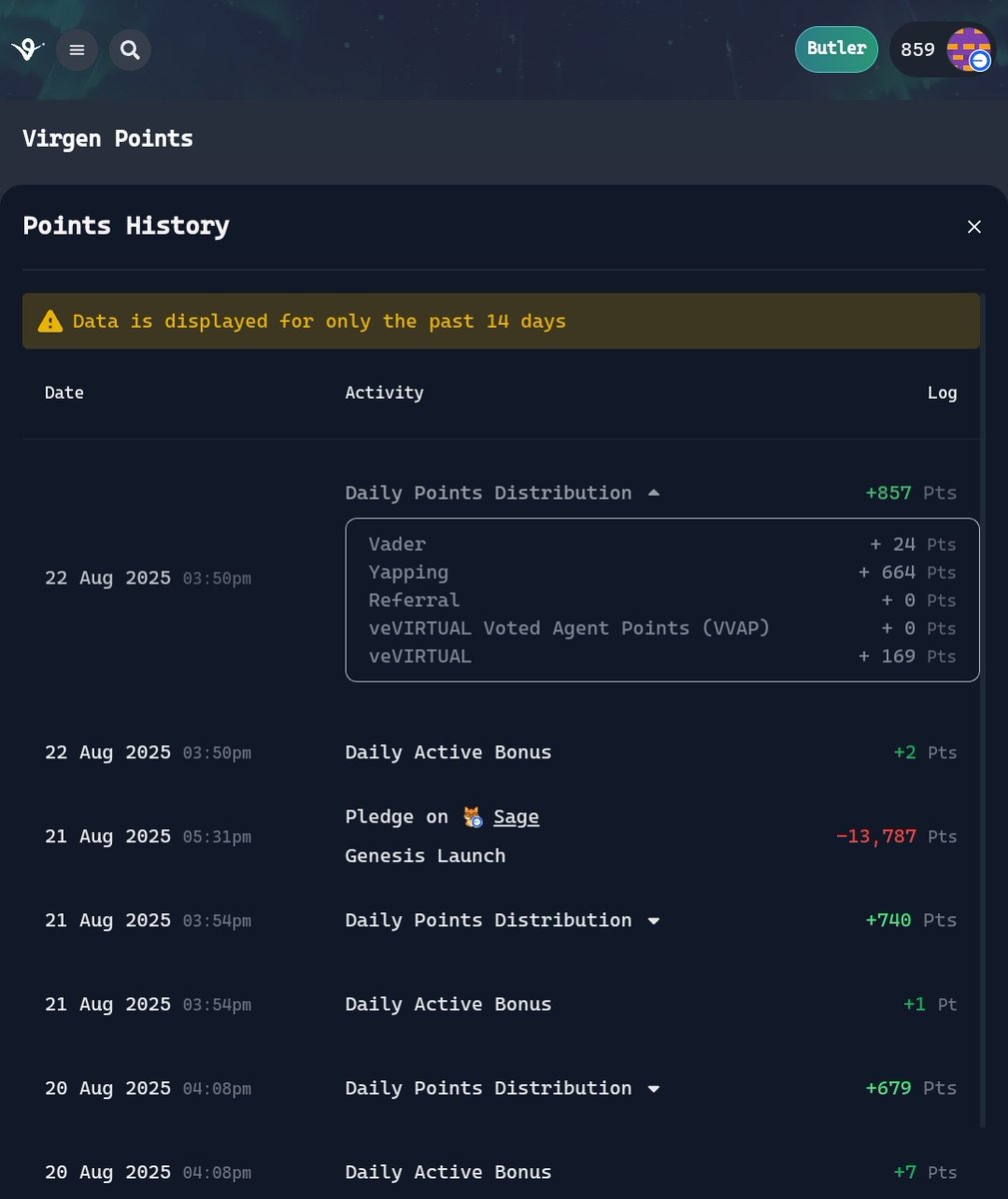
Task: Select the Vader breakdown row
Action: click(x=662, y=545)
